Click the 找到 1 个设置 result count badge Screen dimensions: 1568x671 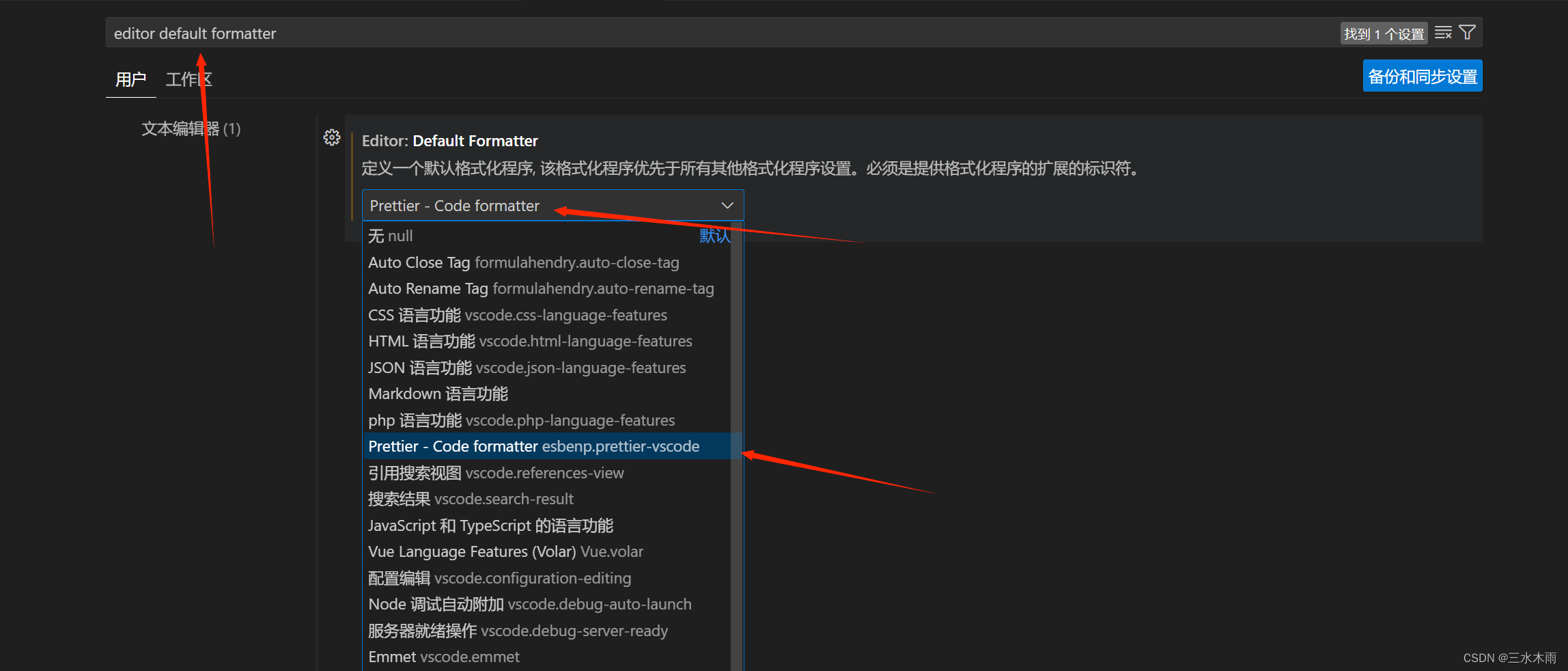click(x=1384, y=33)
